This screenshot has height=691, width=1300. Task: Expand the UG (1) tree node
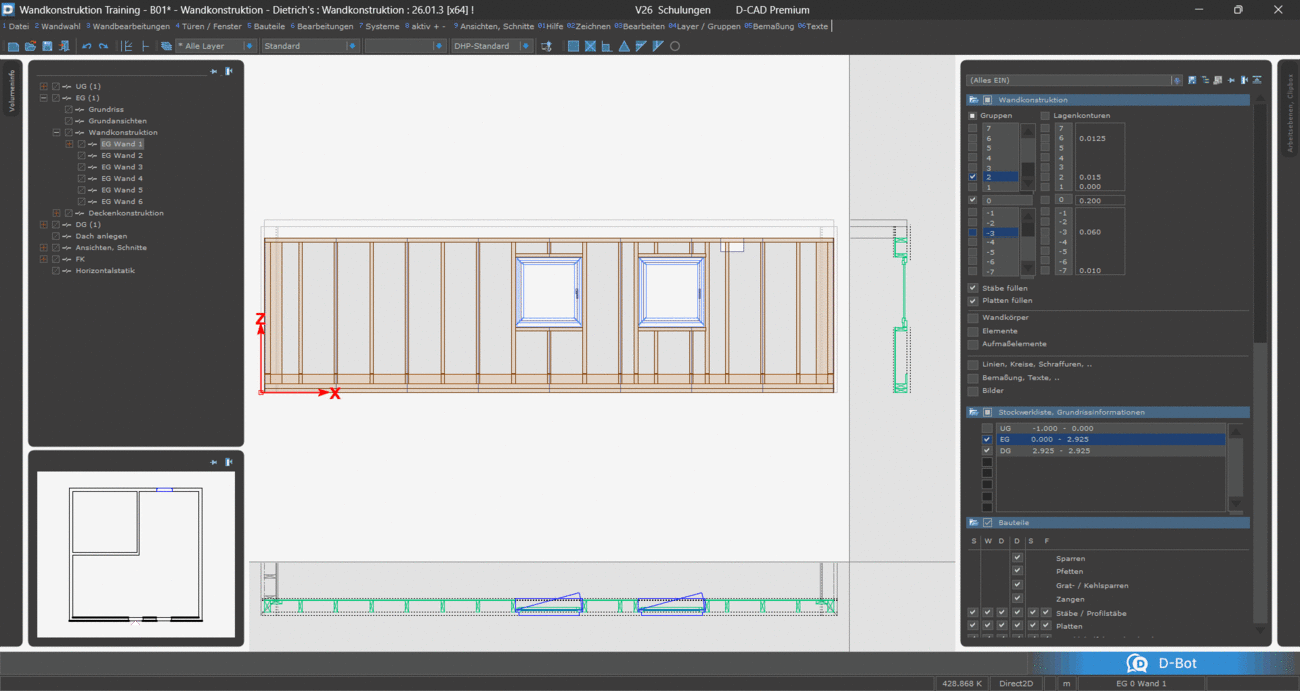(x=43, y=86)
